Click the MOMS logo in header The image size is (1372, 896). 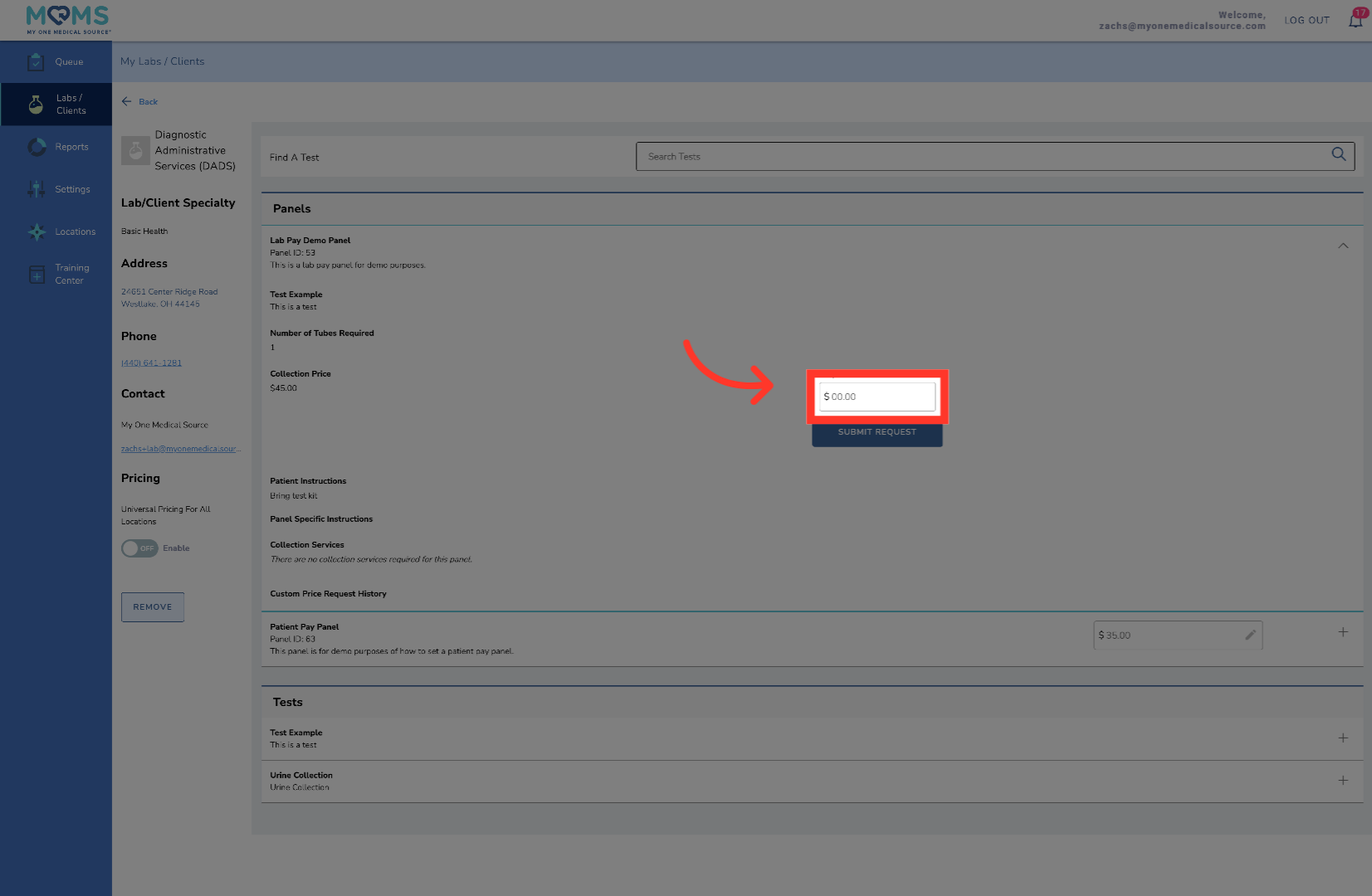68,20
